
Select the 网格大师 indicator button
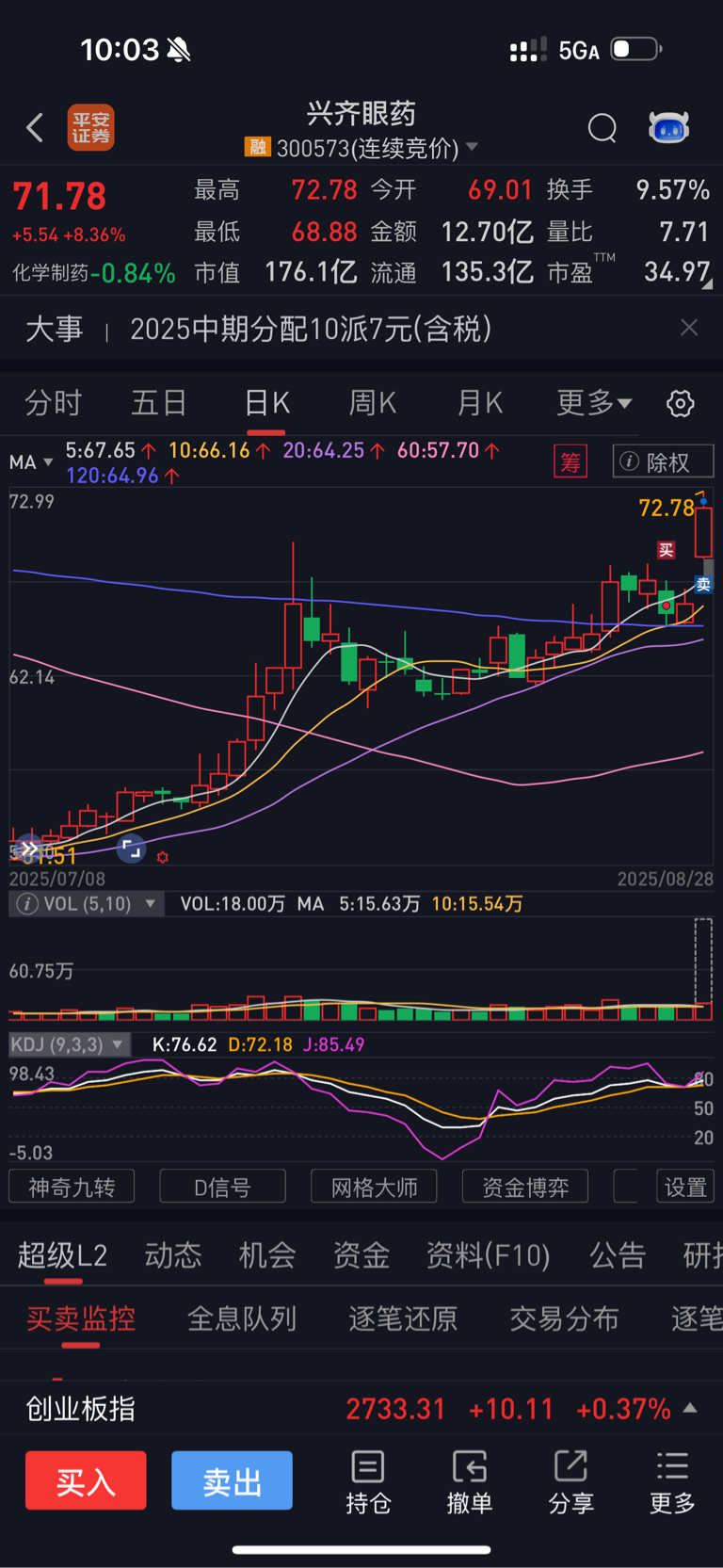(374, 1187)
